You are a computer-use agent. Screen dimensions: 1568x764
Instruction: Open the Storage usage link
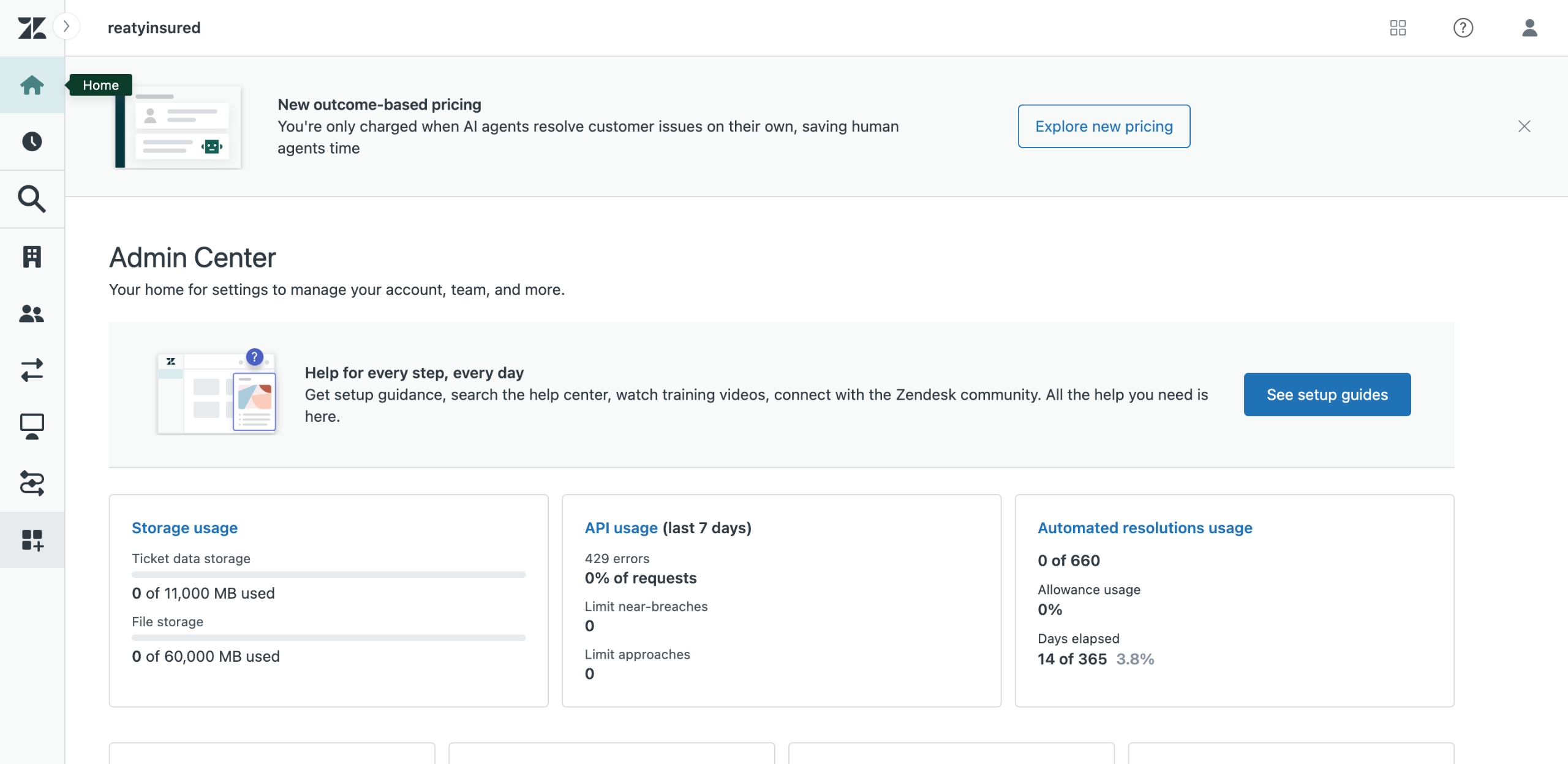[x=184, y=528]
